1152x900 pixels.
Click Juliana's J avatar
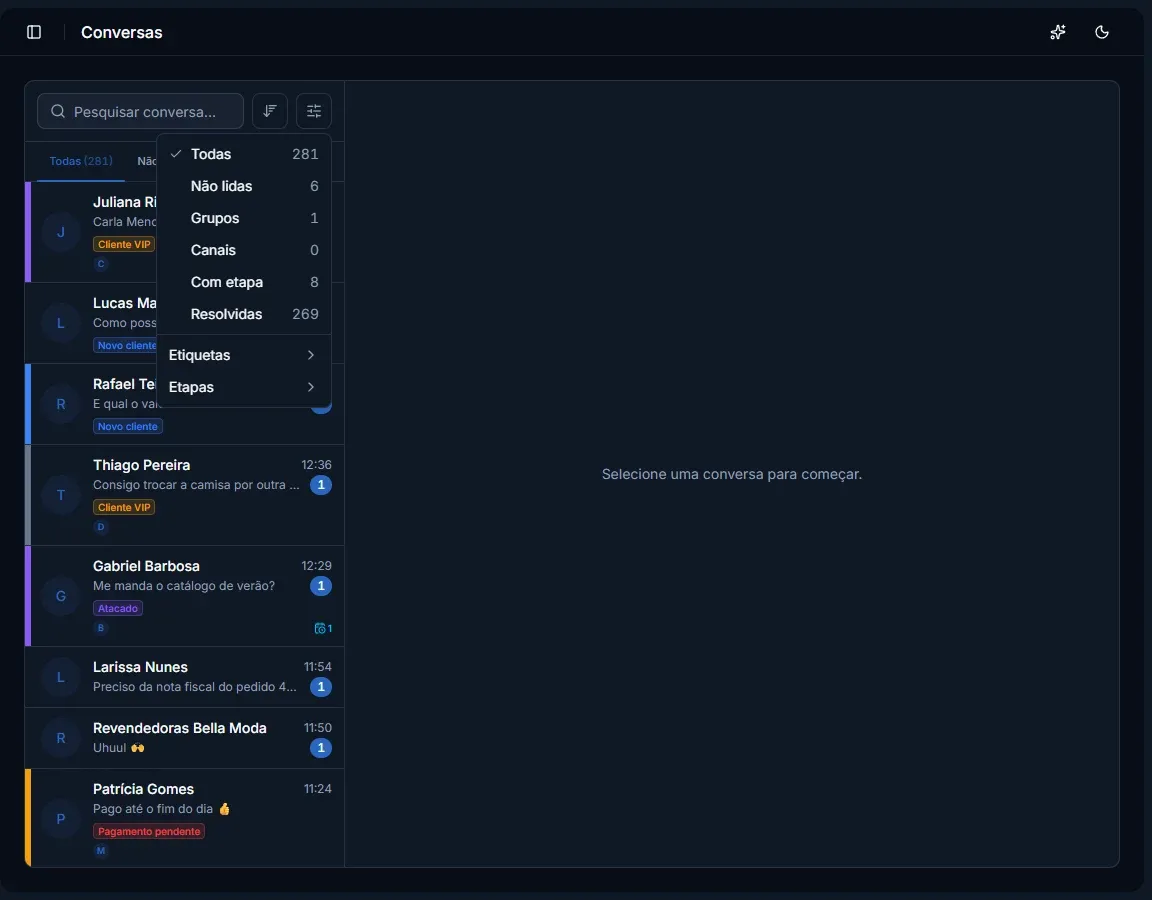pyautogui.click(x=61, y=232)
